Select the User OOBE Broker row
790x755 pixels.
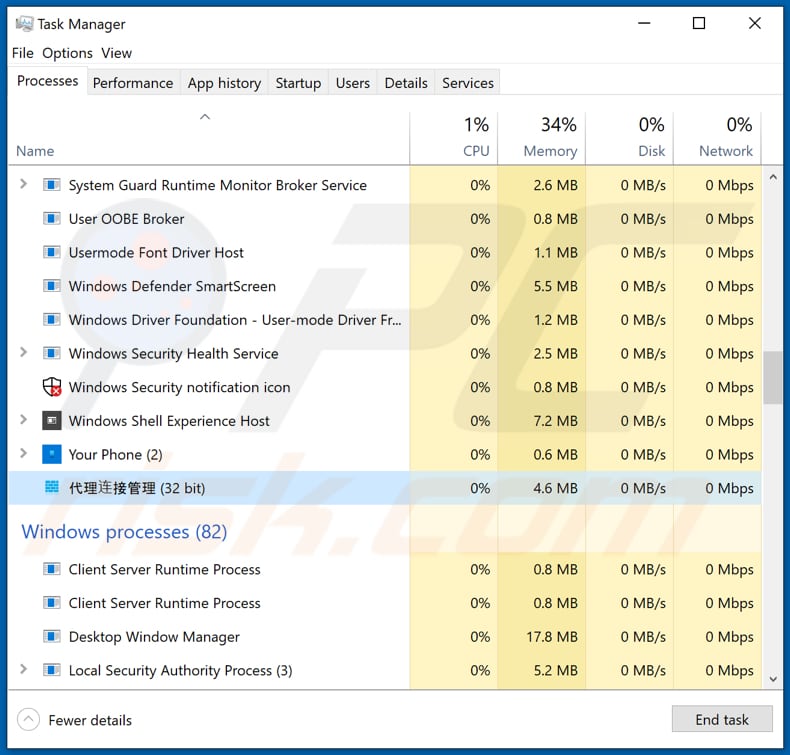click(385, 219)
